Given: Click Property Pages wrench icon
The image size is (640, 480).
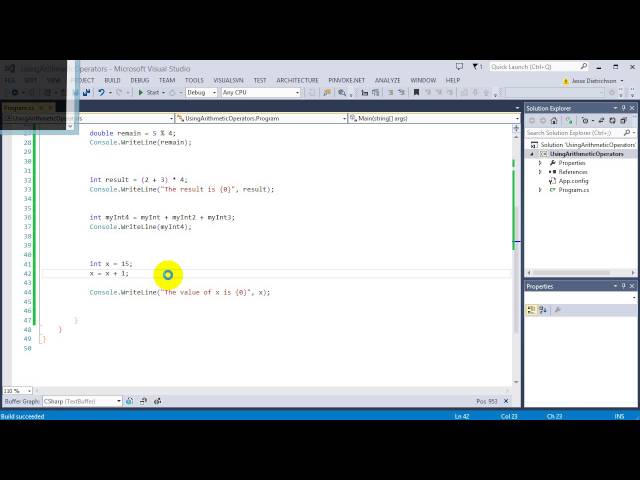Looking at the screenshot, I should coord(558,310).
